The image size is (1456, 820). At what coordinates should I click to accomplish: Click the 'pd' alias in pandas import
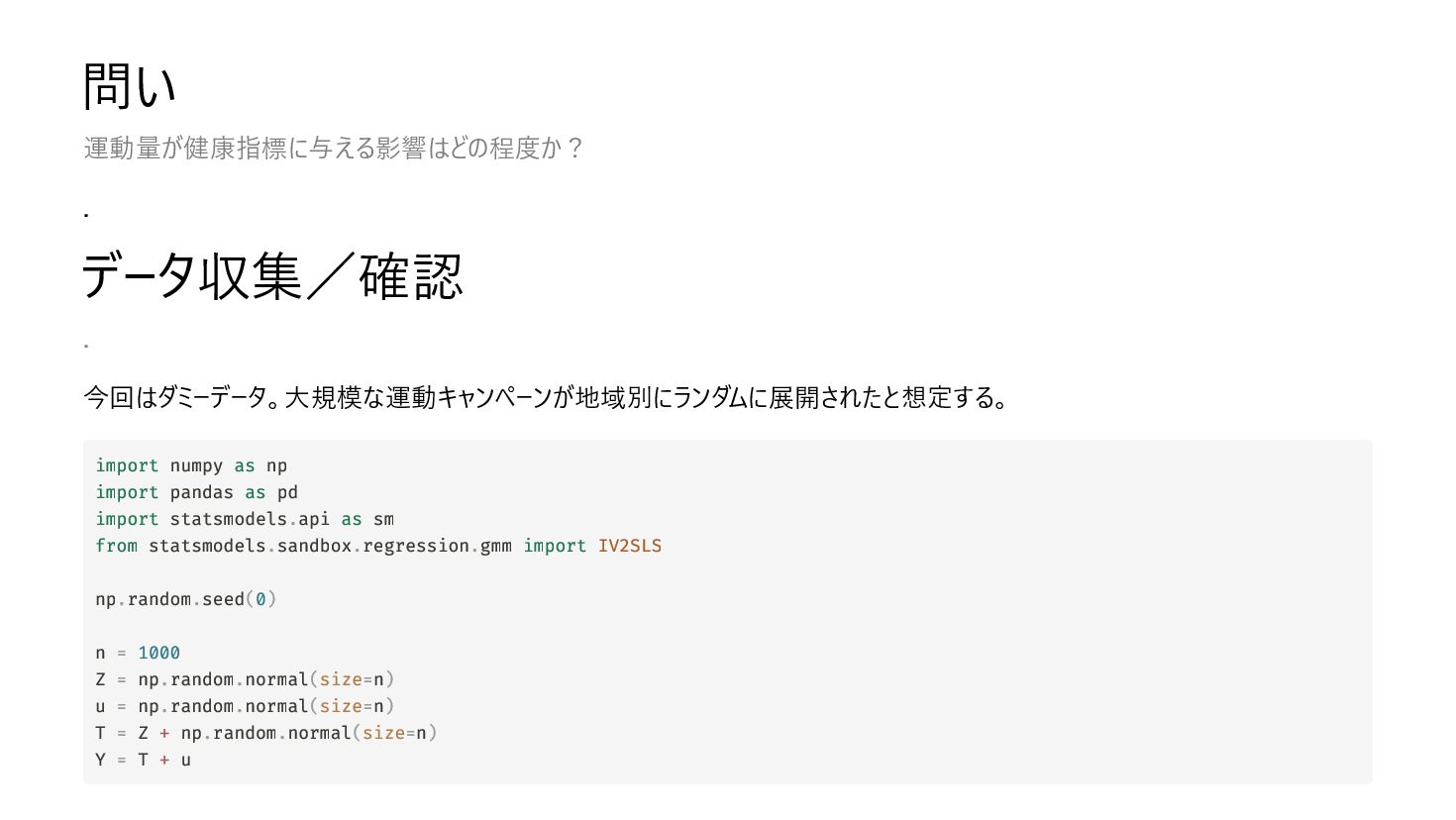pos(287,492)
